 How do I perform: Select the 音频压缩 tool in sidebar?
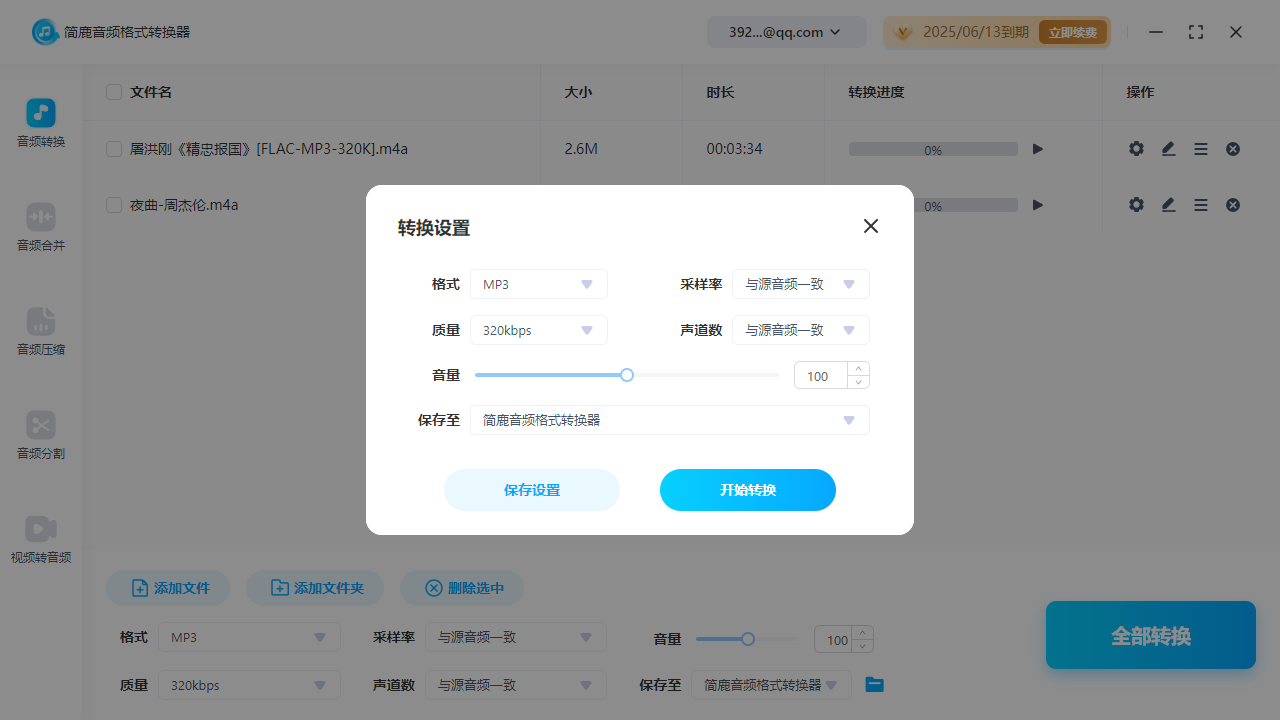coord(40,331)
